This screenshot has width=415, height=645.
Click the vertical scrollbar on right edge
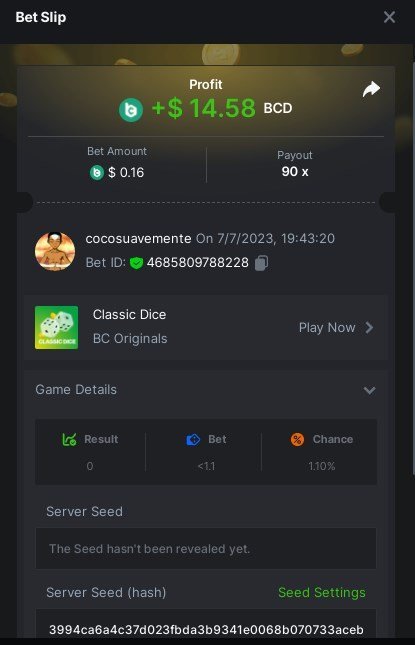pos(413,267)
